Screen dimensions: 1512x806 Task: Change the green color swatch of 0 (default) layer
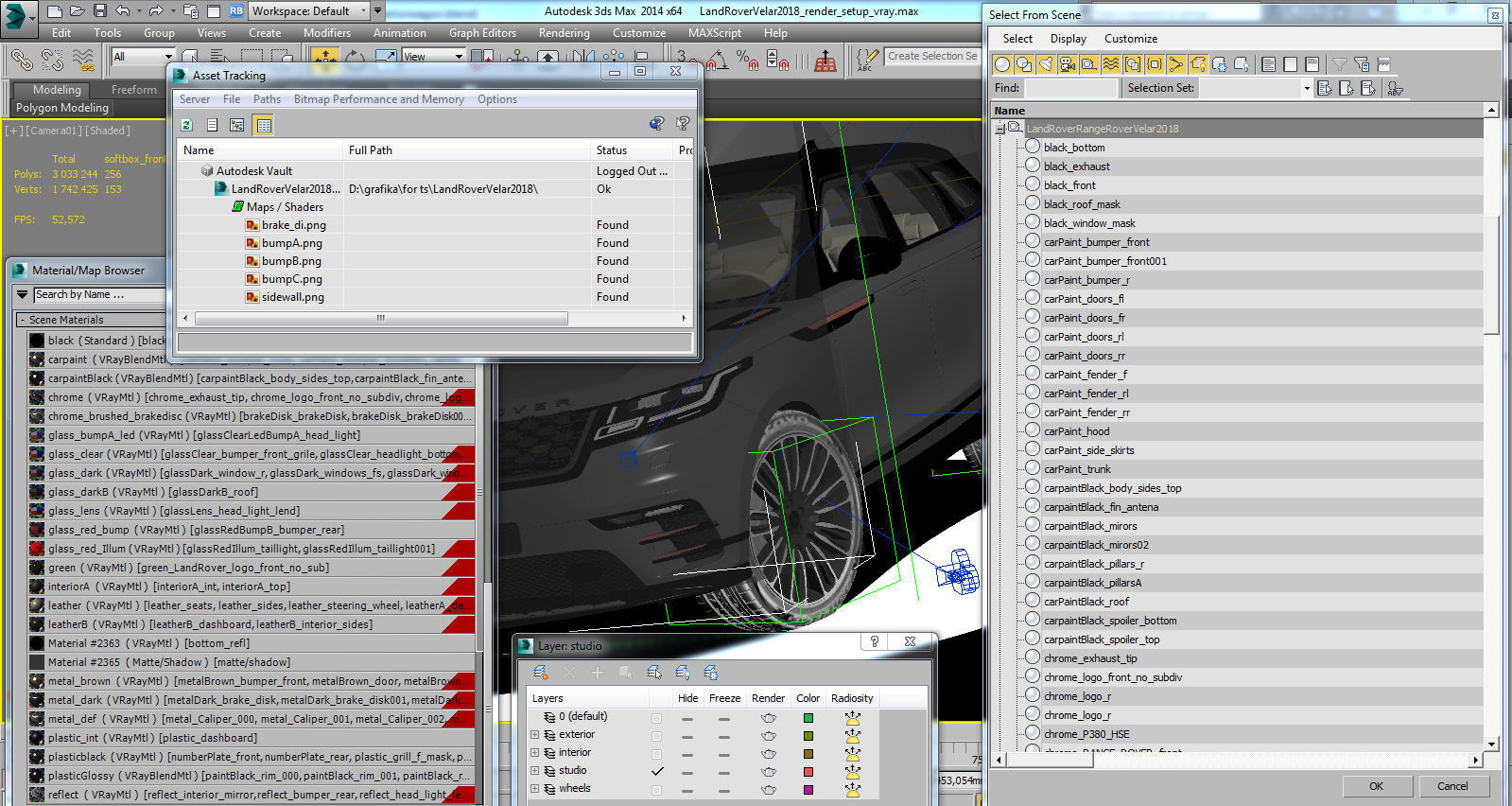click(x=808, y=718)
